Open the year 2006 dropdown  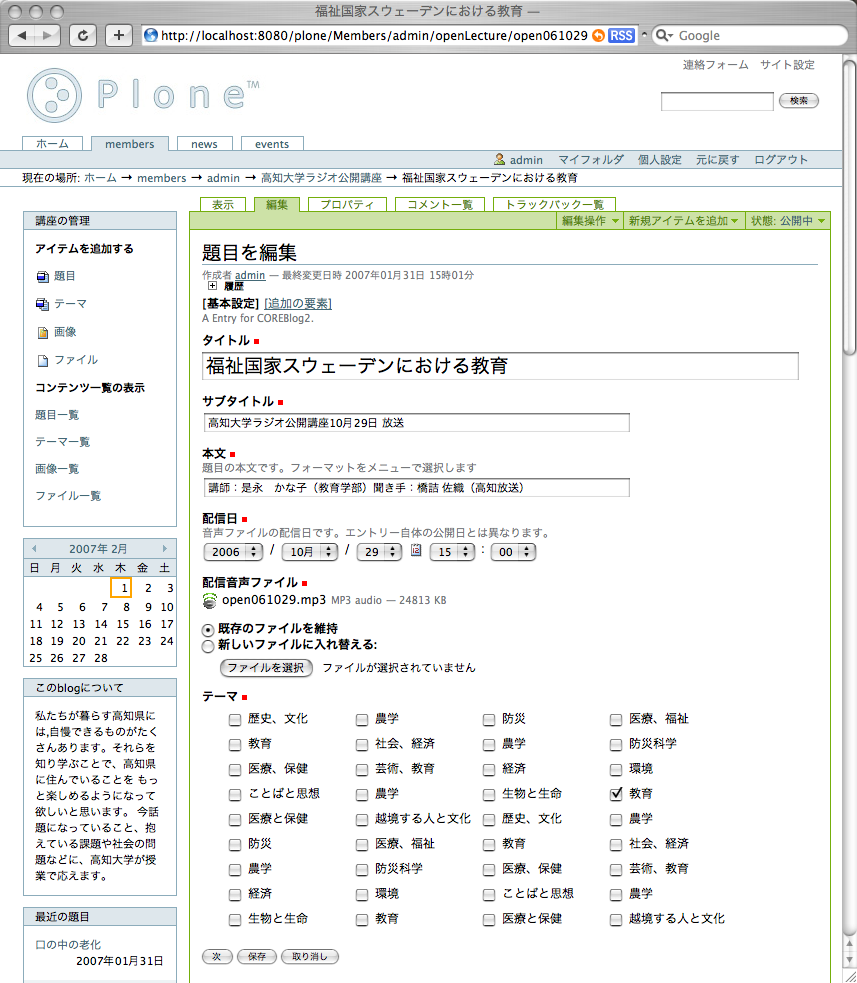(x=233, y=552)
